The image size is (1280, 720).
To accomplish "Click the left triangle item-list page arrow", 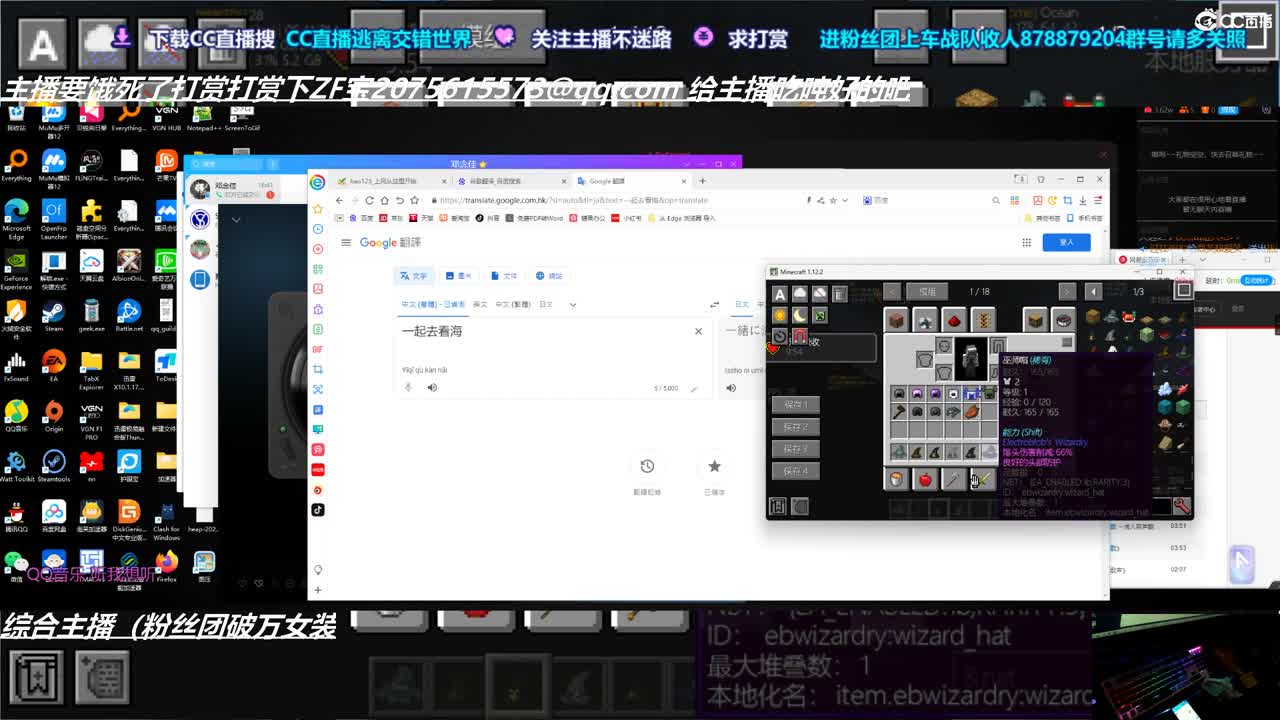I will pos(1093,291).
